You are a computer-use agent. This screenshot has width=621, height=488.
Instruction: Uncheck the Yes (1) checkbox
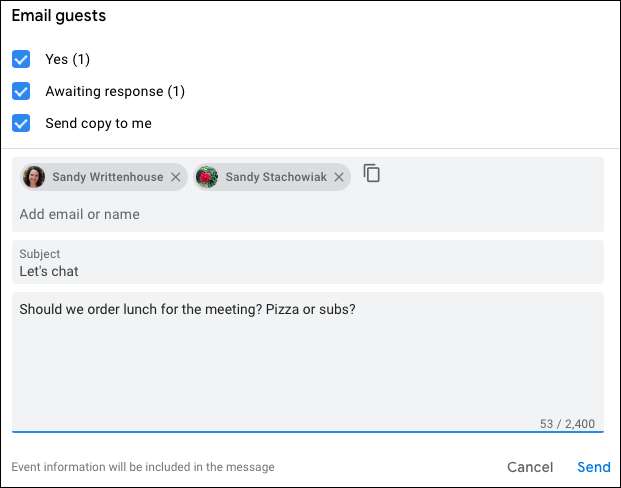point(21,59)
